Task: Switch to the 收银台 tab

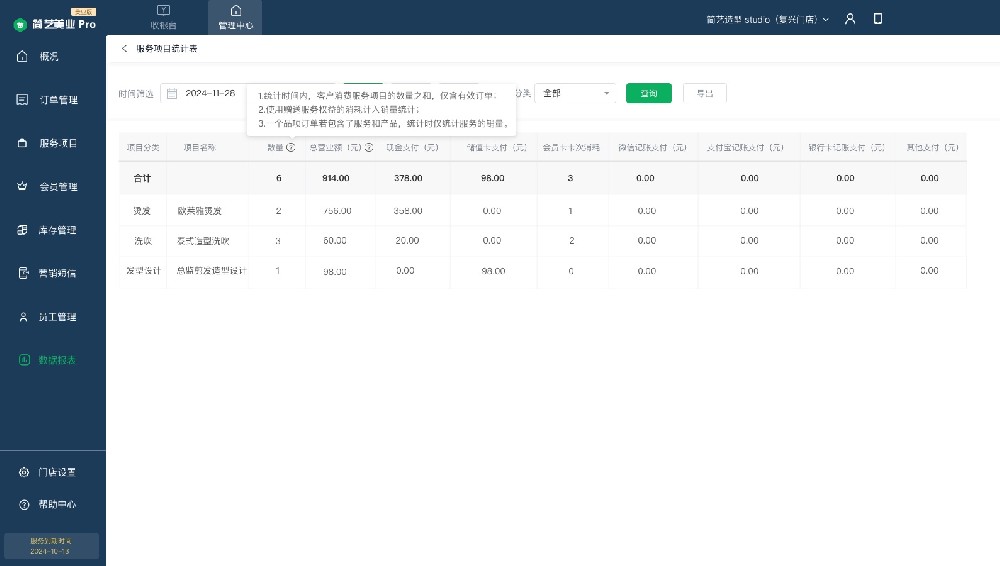Action: [163, 18]
